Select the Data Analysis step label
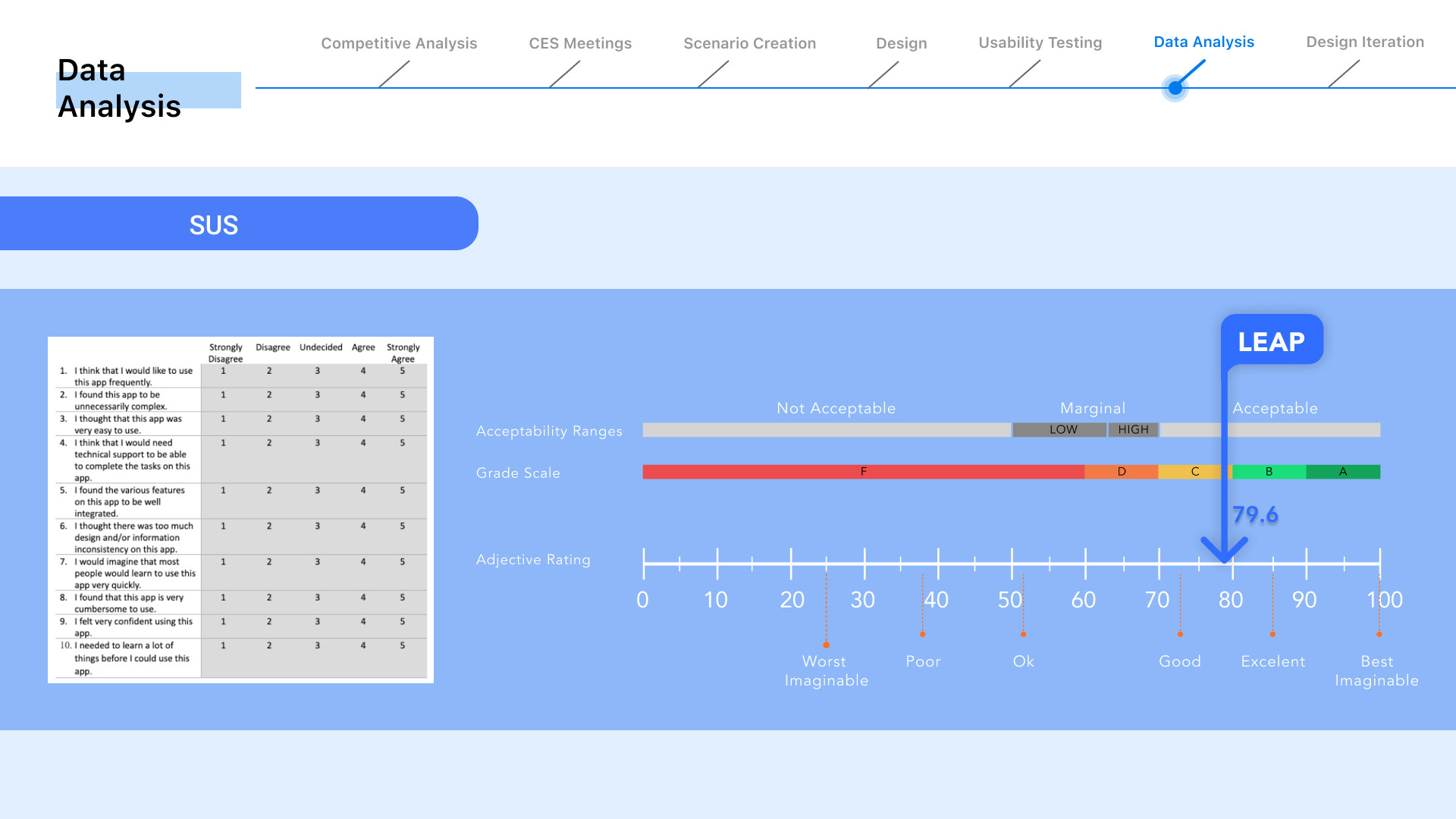This screenshot has height=819, width=1456. [x=1203, y=42]
